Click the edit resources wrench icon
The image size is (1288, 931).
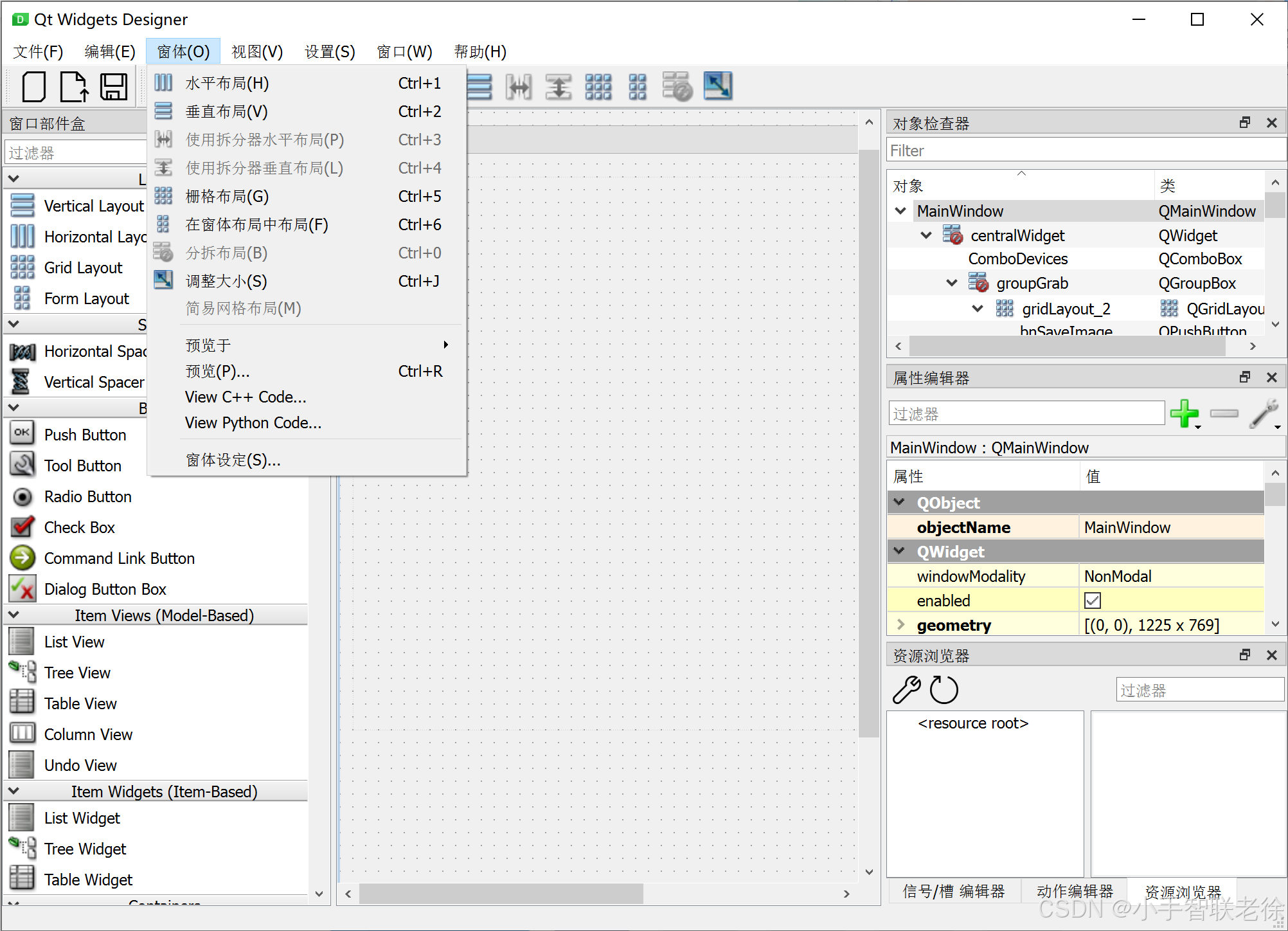[x=905, y=689]
